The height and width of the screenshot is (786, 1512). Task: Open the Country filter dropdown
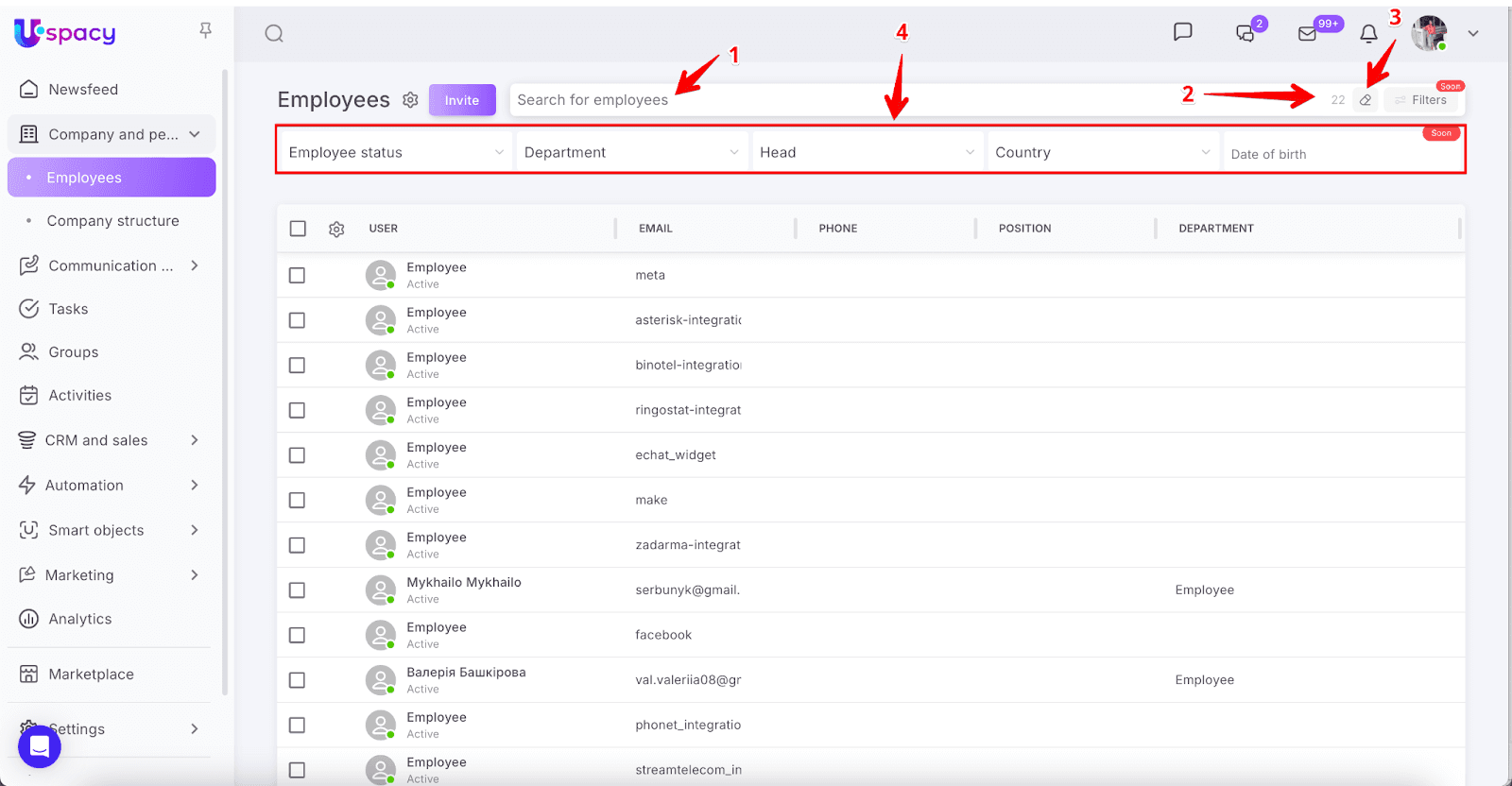pyautogui.click(x=1102, y=152)
